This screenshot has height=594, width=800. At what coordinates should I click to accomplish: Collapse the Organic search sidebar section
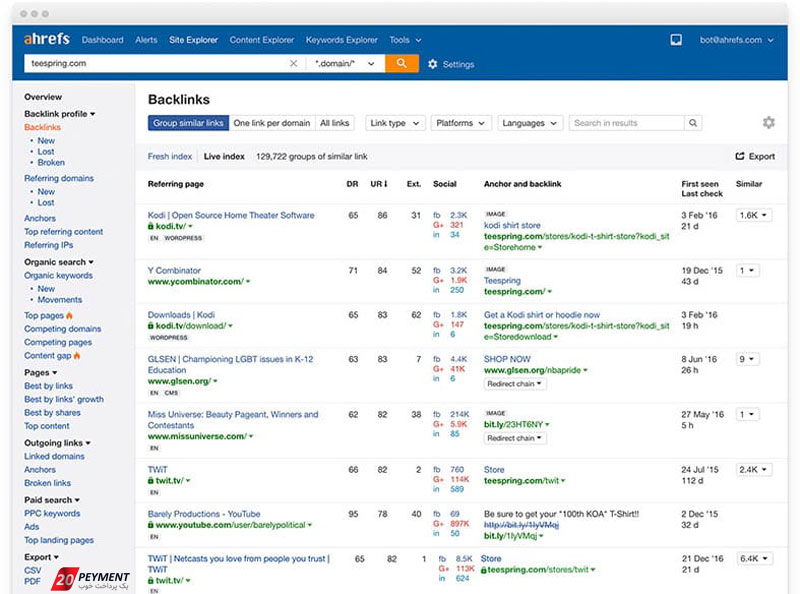coord(59,262)
